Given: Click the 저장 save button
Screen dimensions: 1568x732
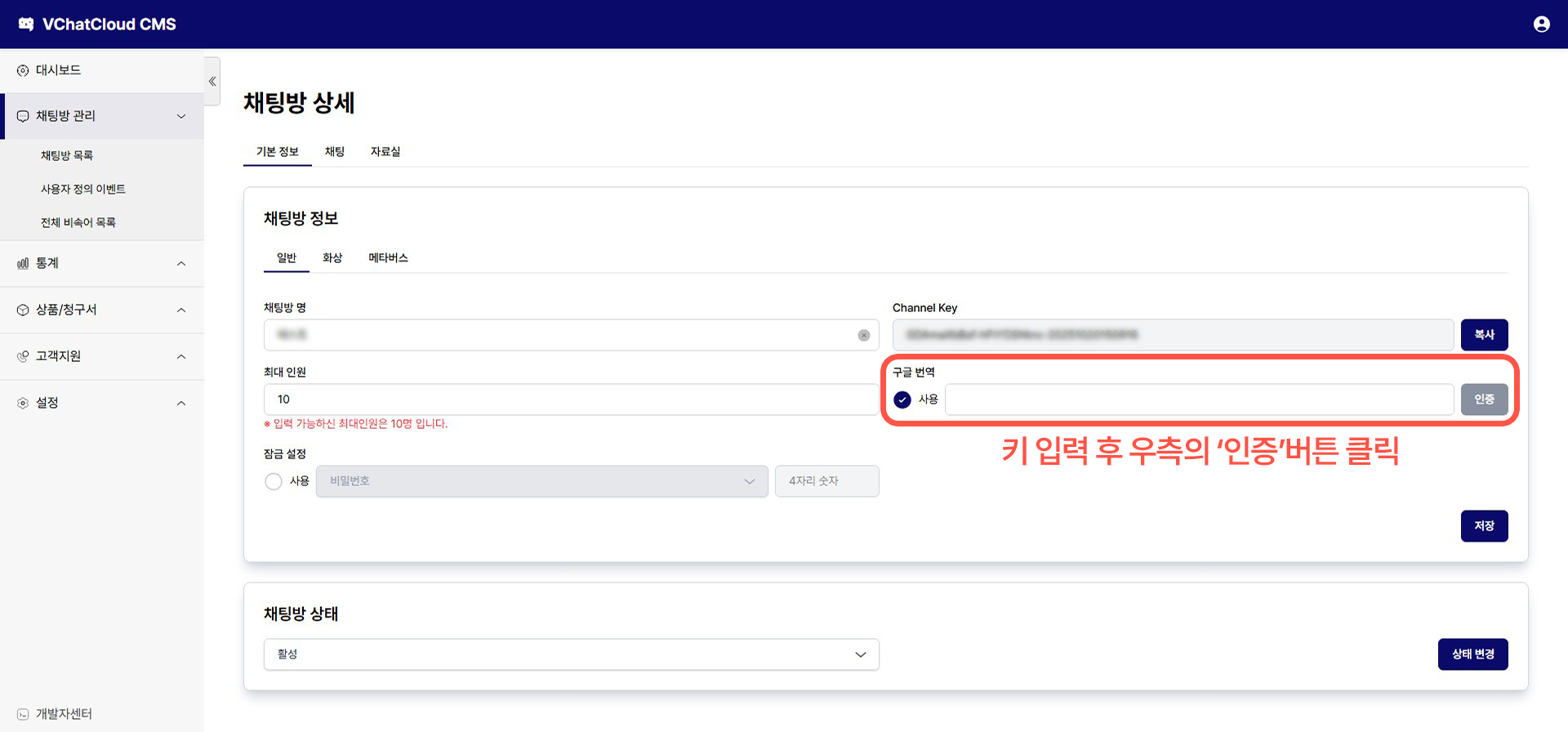Looking at the screenshot, I should [x=1484, y=526].
